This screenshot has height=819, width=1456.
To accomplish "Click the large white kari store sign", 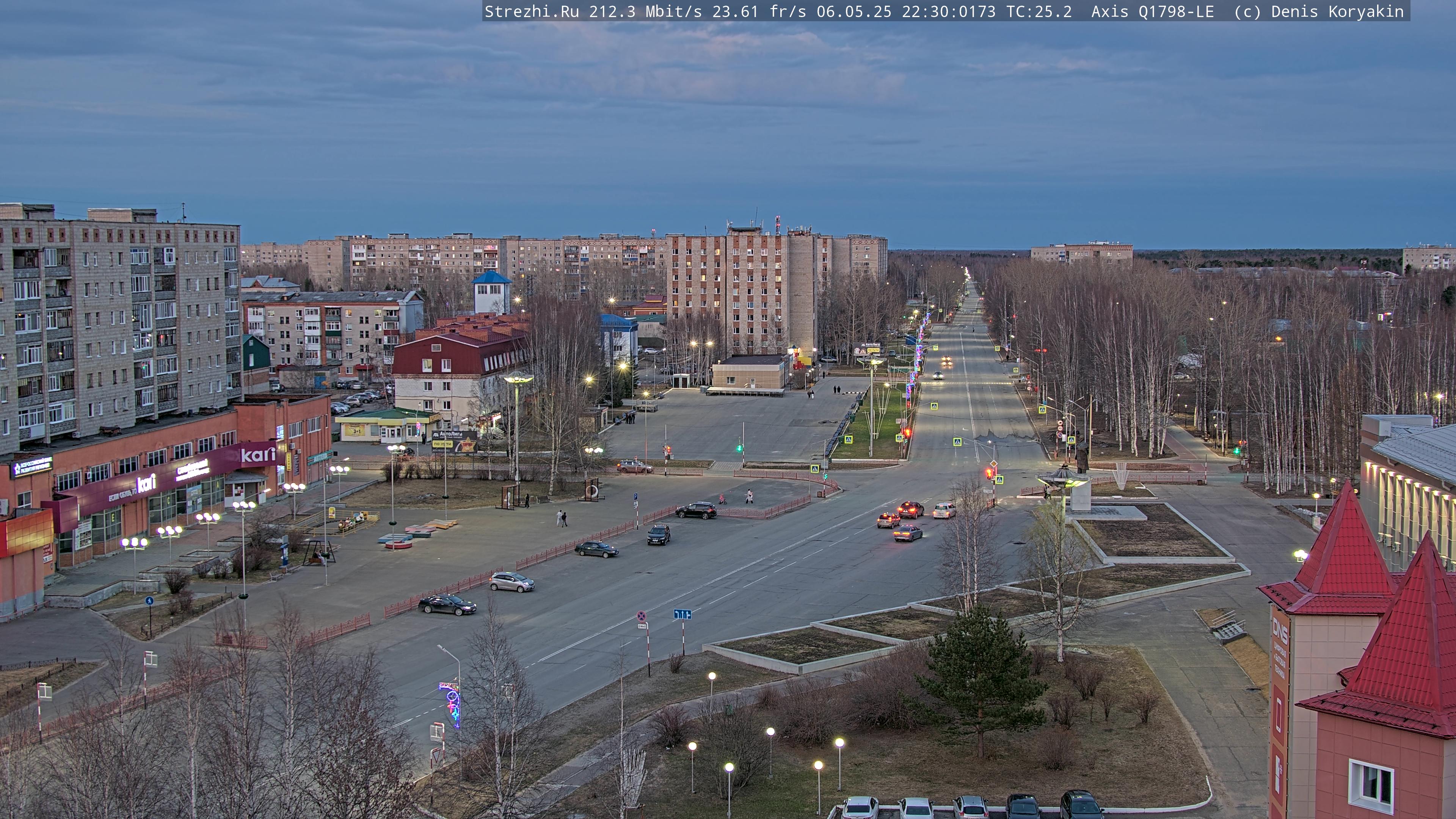I will (x=258, y=455).
